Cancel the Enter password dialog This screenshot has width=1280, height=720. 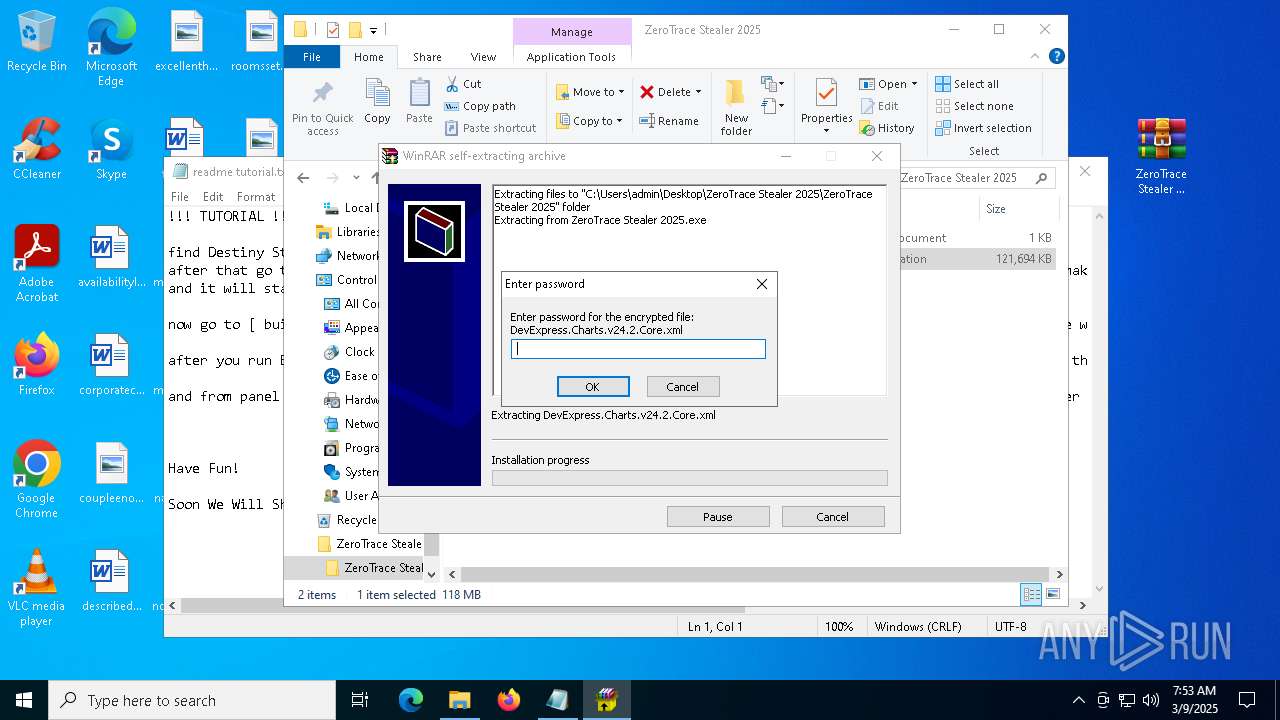click(682, 387)
